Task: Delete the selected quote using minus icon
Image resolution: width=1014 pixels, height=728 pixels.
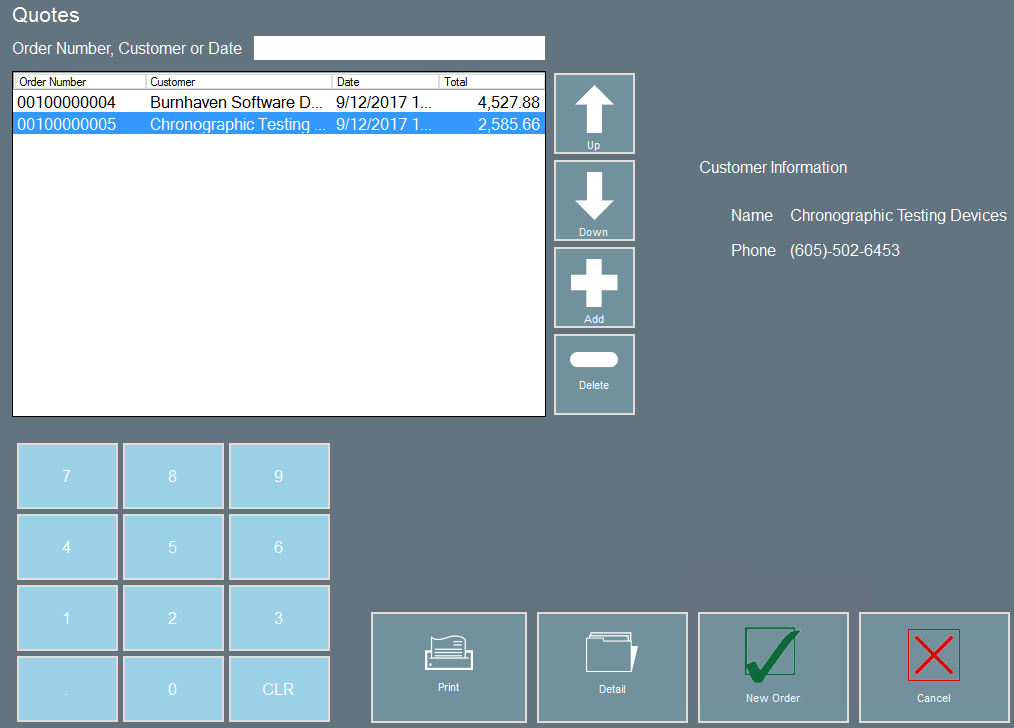Action: 594,374
